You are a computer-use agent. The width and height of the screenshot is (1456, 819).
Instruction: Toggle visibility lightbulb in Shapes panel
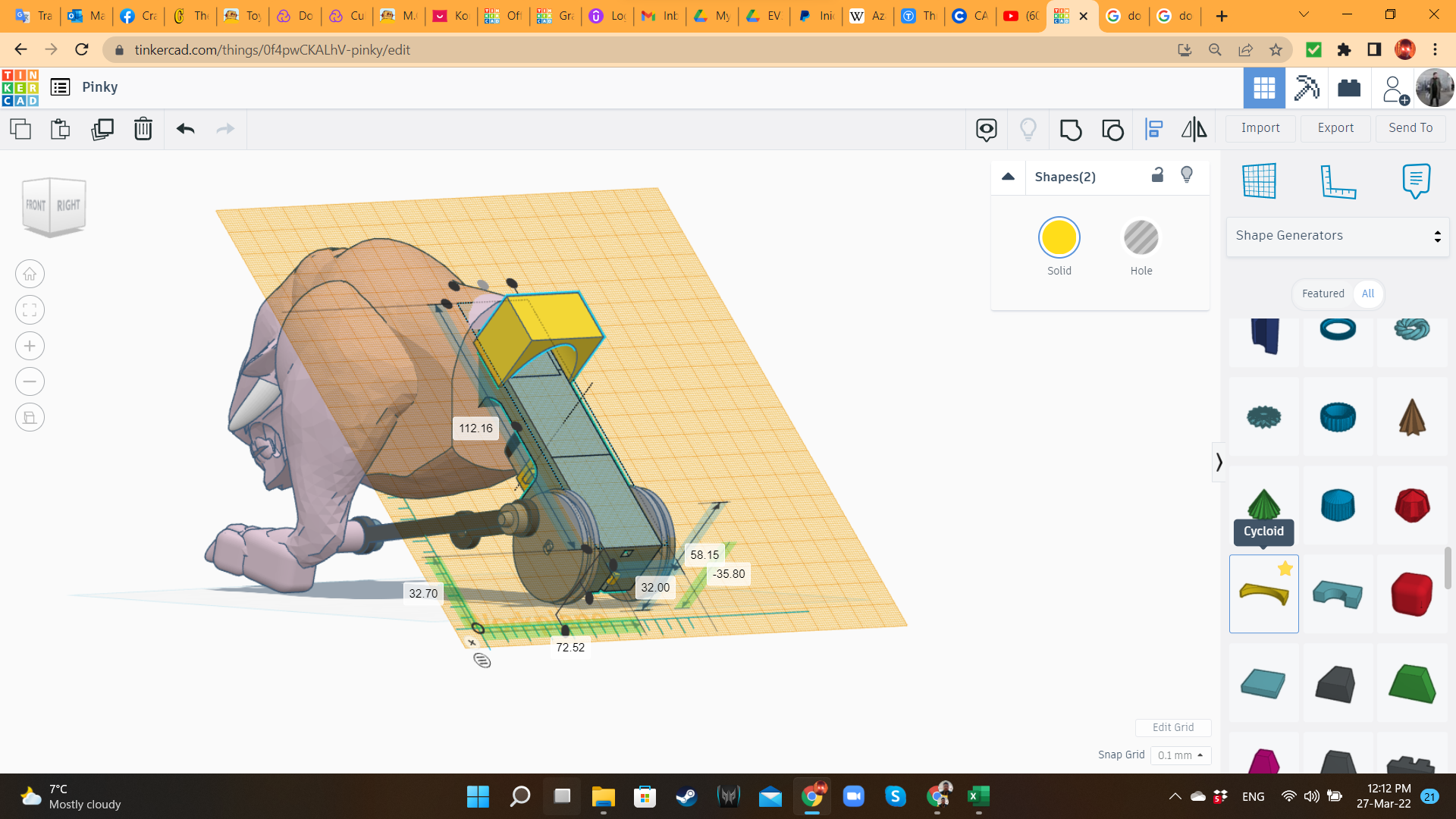click(x=1187, y=176)
